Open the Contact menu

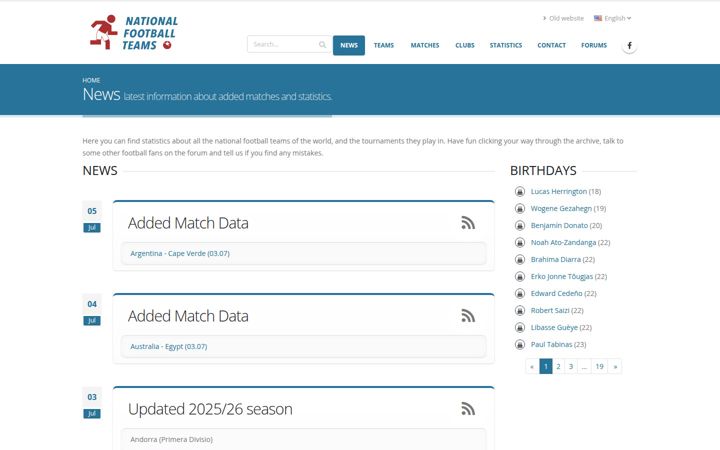(x=551, y=45)
